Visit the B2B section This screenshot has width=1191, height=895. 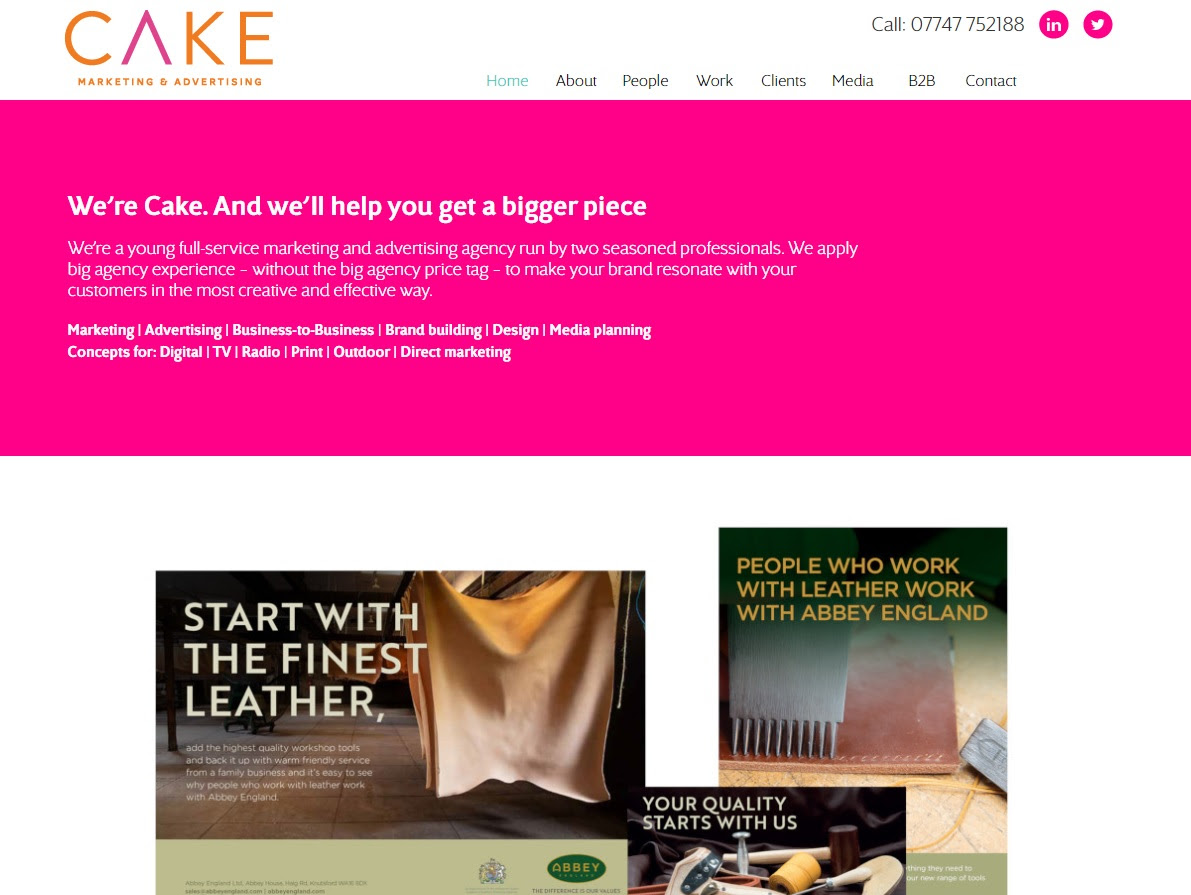point(921,81)
